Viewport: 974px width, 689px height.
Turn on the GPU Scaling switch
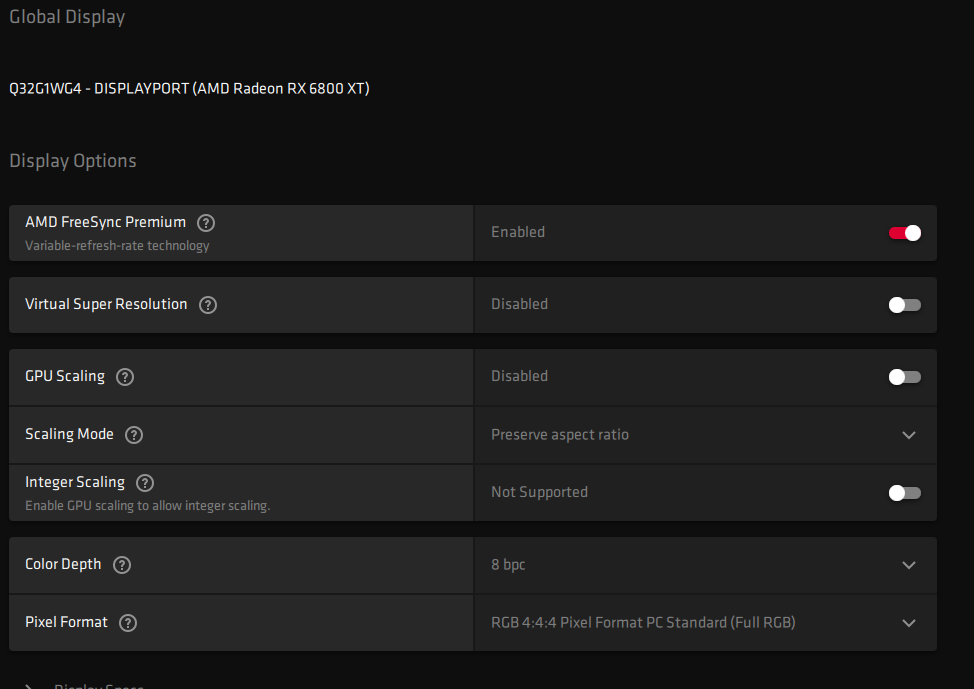coord(904,377)
